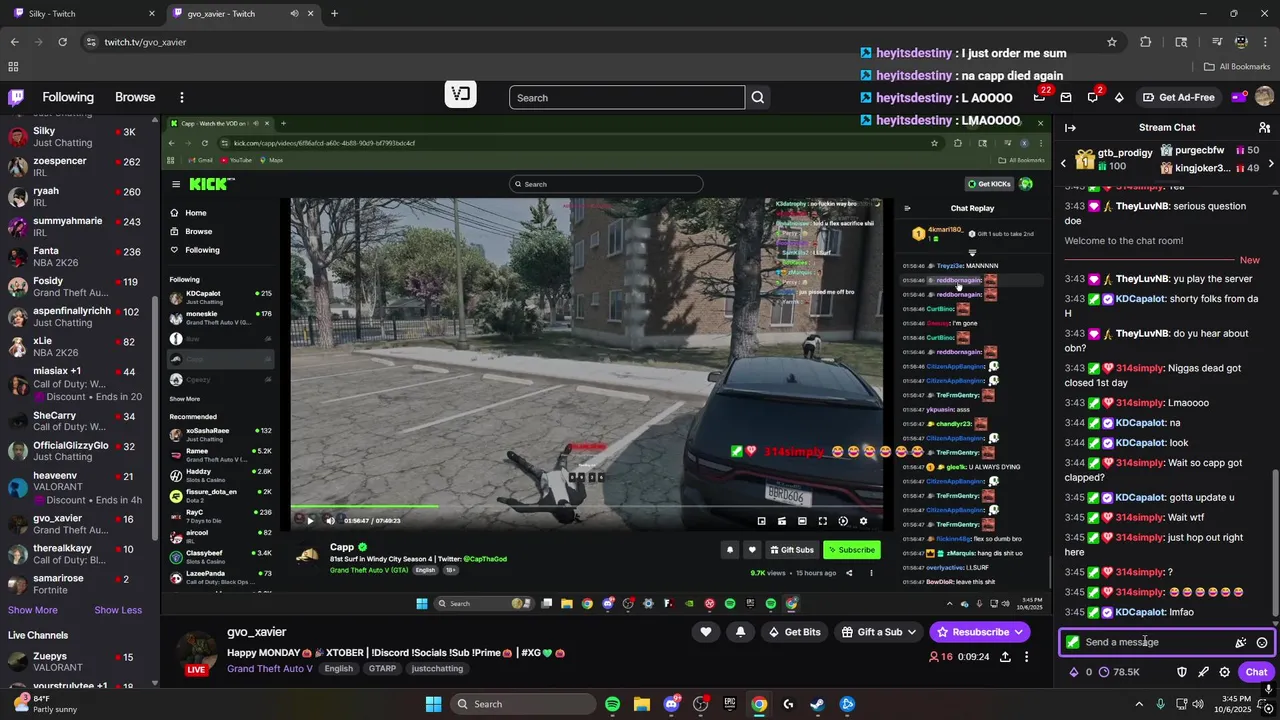Open the Twitch mail inbox icon
The height and width of the screenshot is (720, 1280).
pos(1066,97)
